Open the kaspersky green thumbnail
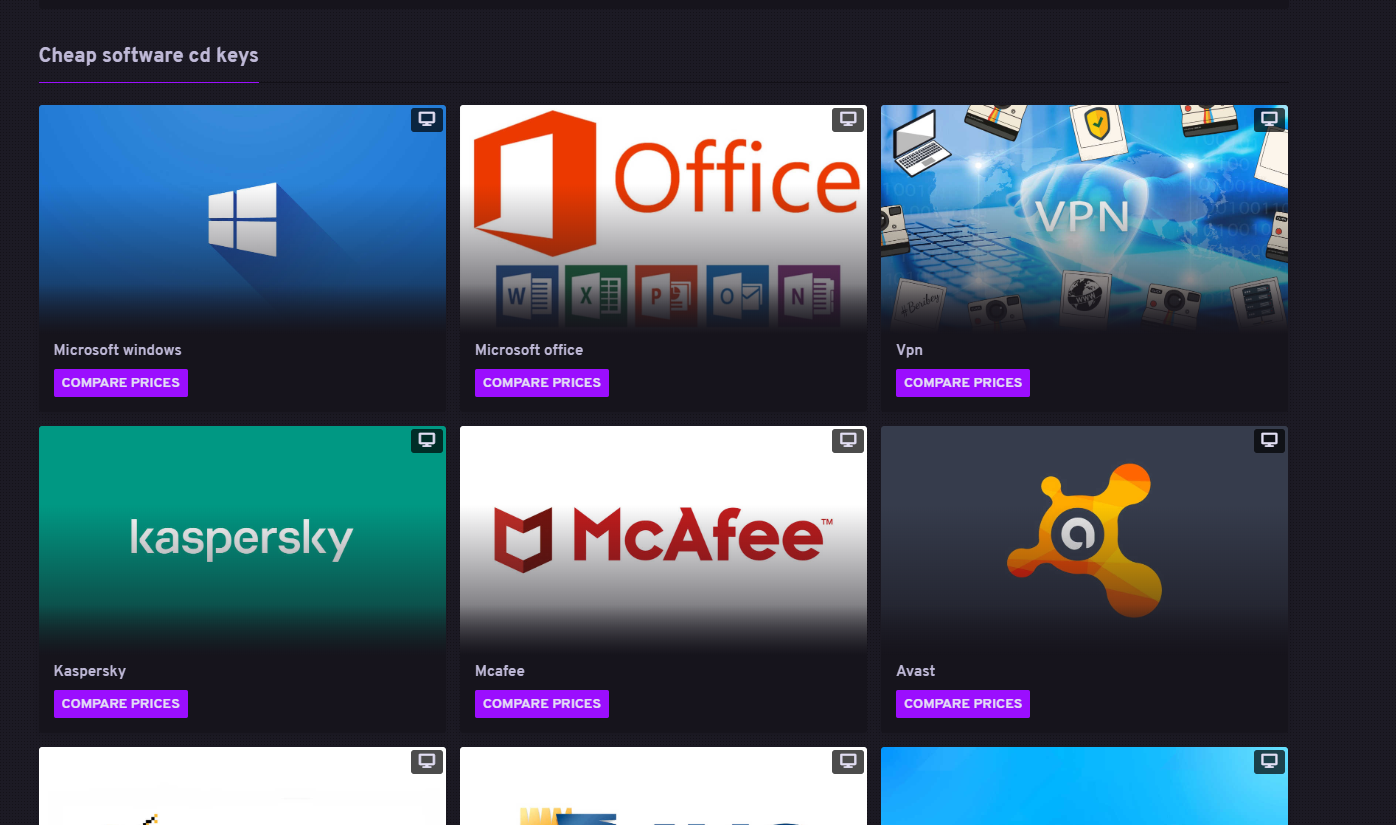The image size is (1396, 825). [242, 540]
